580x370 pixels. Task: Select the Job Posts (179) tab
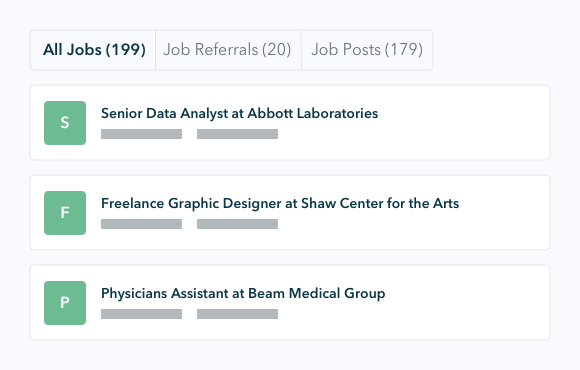367,50
